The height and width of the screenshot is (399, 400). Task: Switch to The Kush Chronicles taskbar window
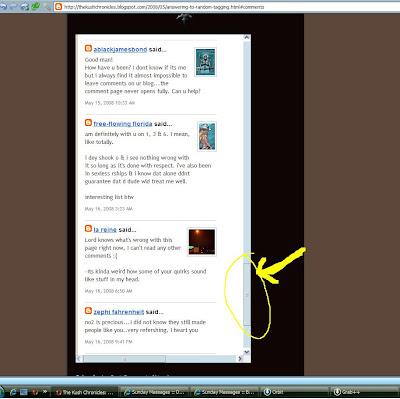pyautogui.click(x=85, y=392)
